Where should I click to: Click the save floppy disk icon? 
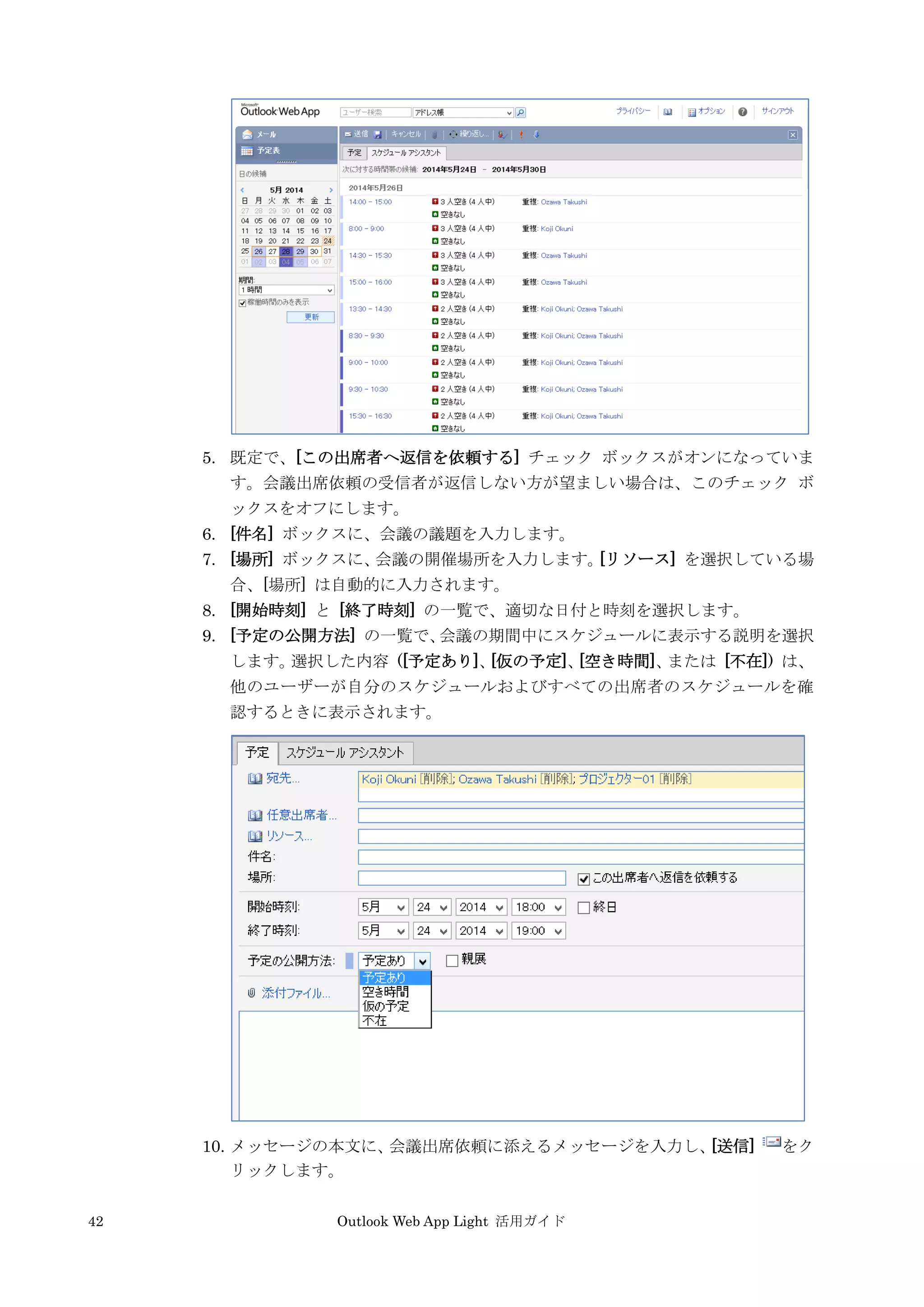click(x=378, y=135)
